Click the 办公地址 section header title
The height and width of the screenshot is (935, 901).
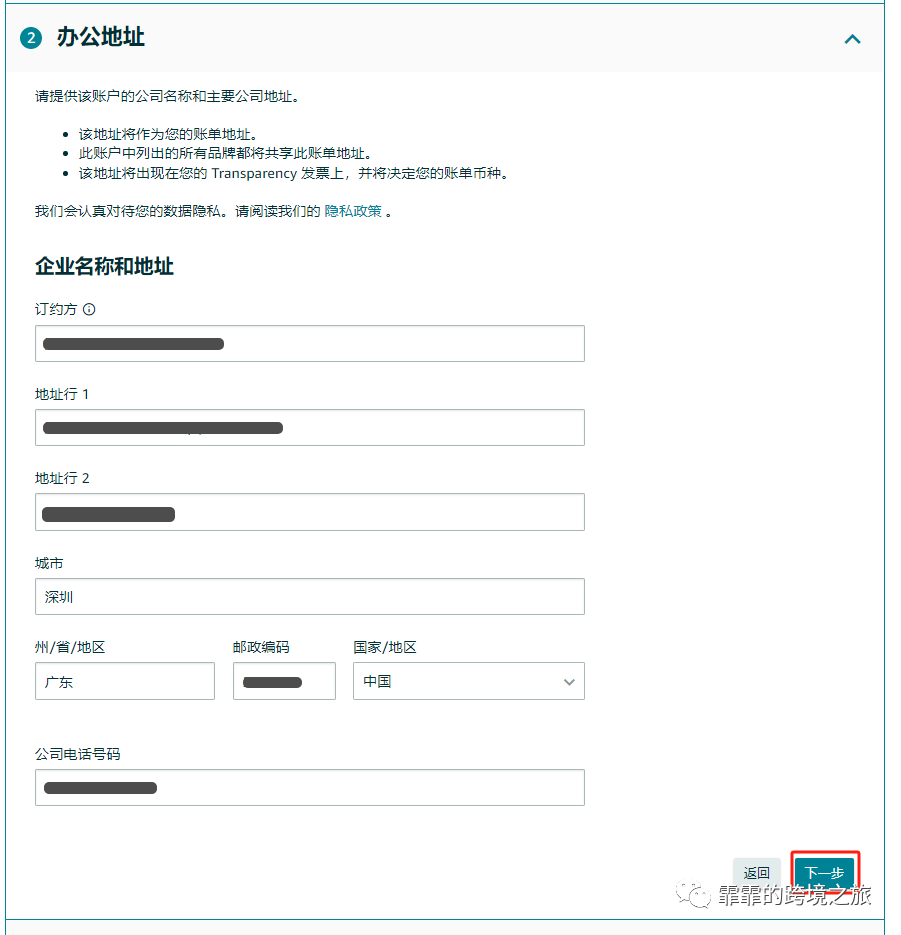click(x=102, y=38)
